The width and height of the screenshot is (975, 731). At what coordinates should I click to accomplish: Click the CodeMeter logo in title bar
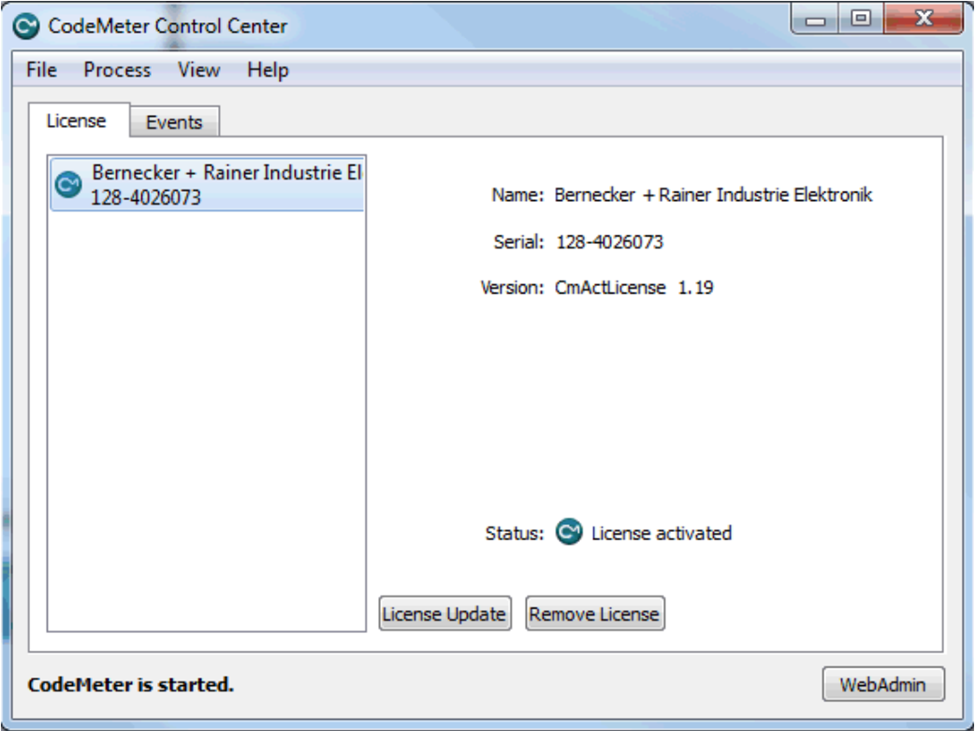[x=28, y=25]
